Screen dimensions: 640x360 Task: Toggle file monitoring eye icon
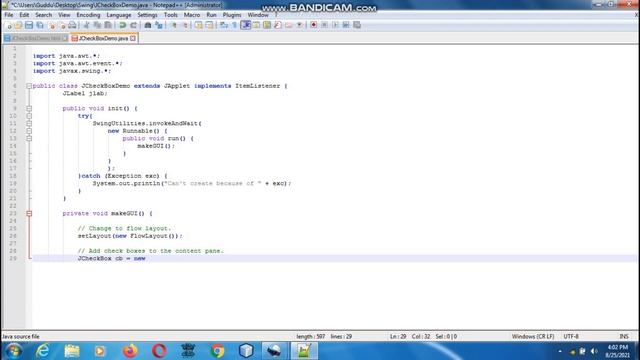tap(300, 25)
